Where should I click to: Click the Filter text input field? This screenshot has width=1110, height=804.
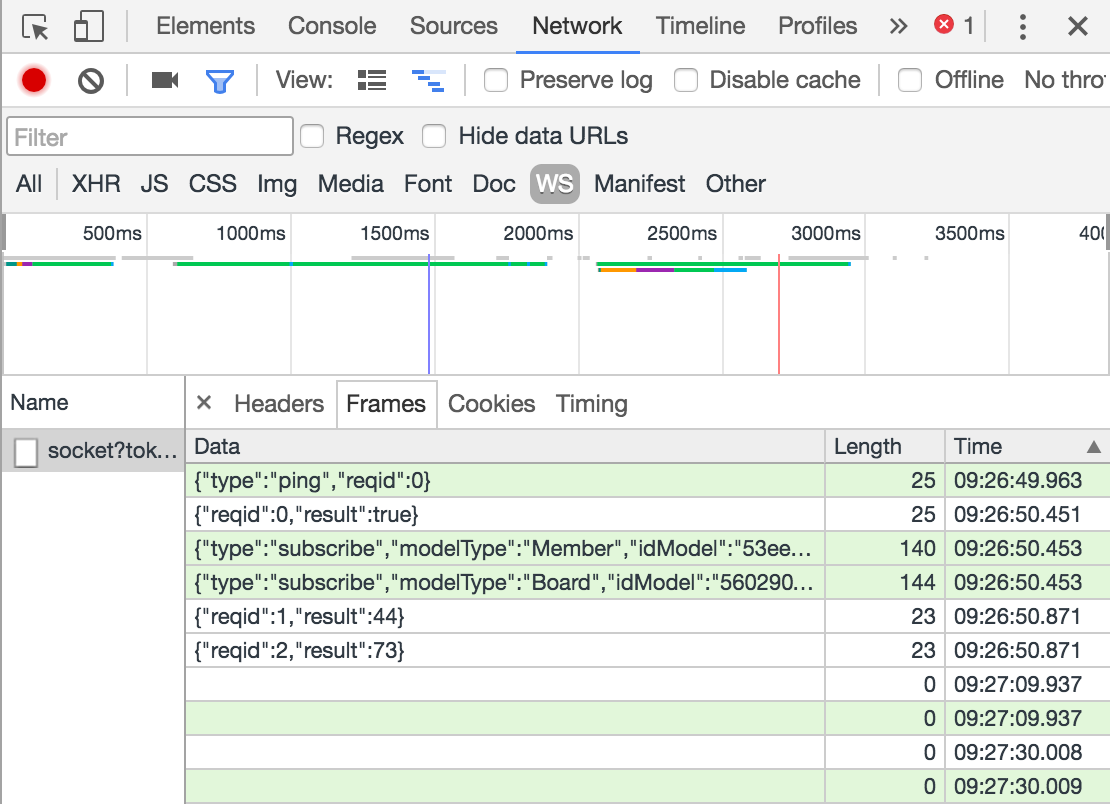[x=150, y=136]
